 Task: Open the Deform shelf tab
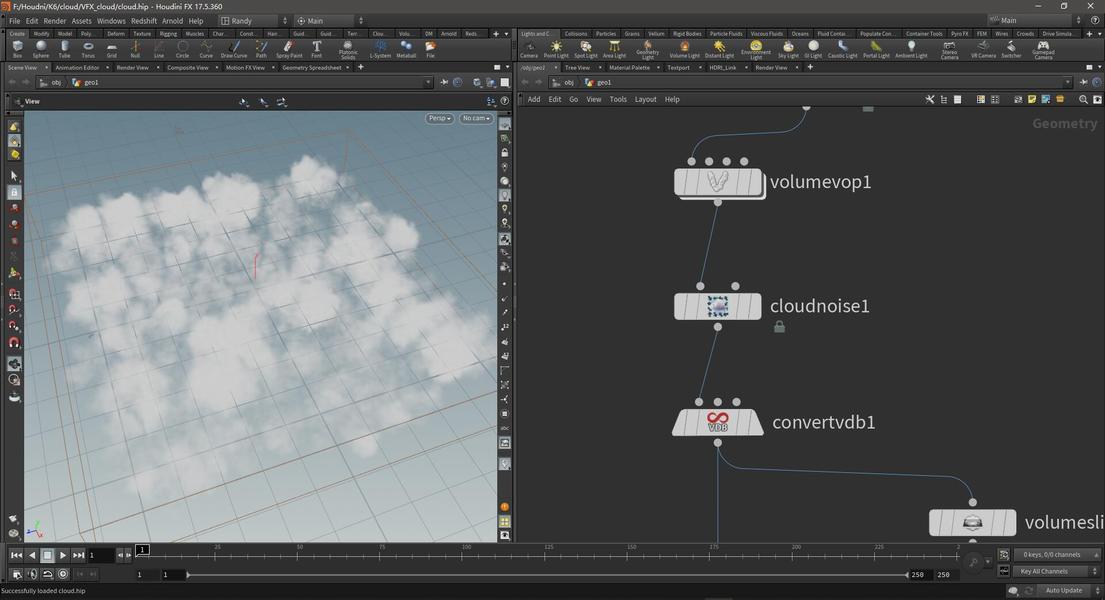pyautogui.click(x=116, y=34)
